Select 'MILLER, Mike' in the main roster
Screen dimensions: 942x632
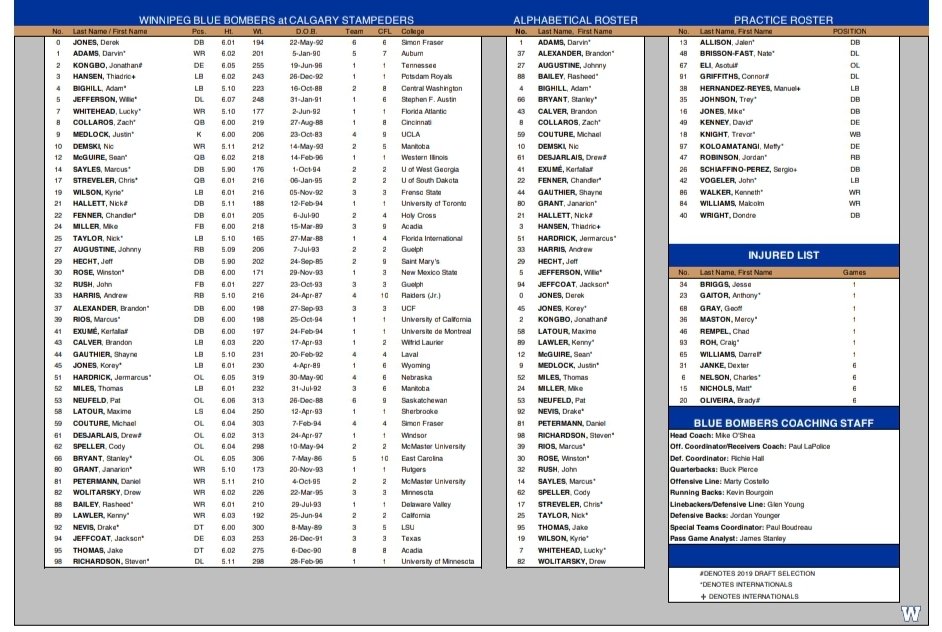[95, 226]
